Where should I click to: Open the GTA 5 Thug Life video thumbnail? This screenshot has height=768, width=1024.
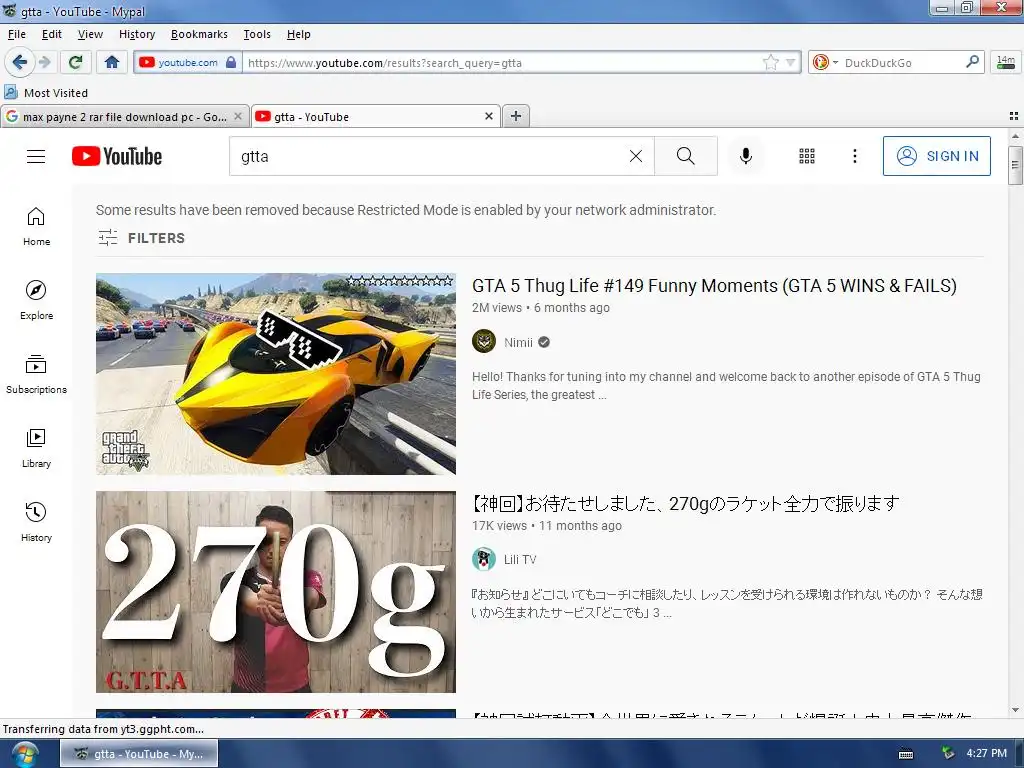pyautogui.click(x=276, y=374)
